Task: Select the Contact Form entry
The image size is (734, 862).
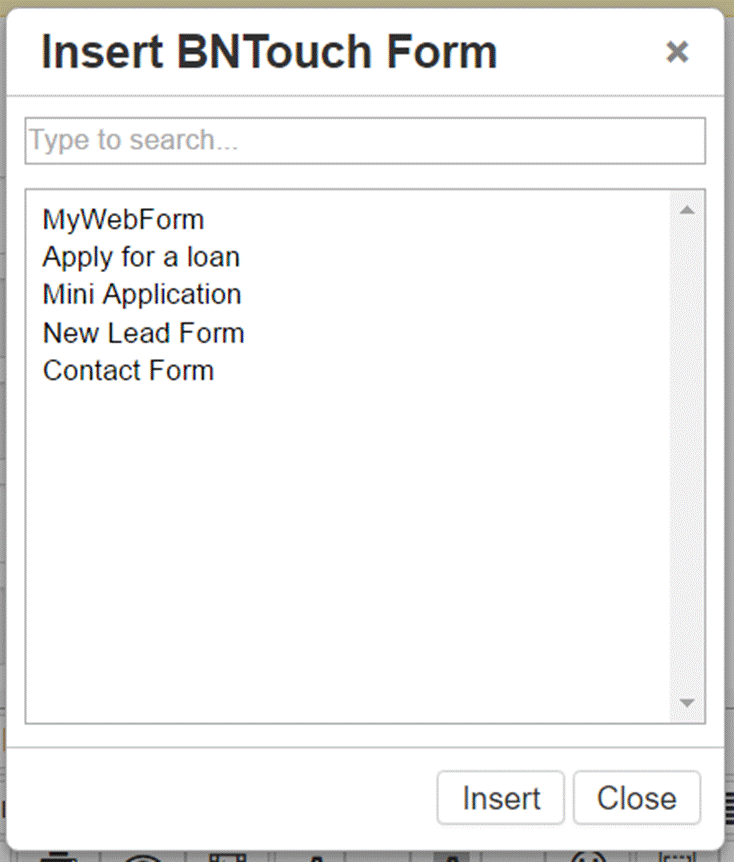Action: pos(128,371)
